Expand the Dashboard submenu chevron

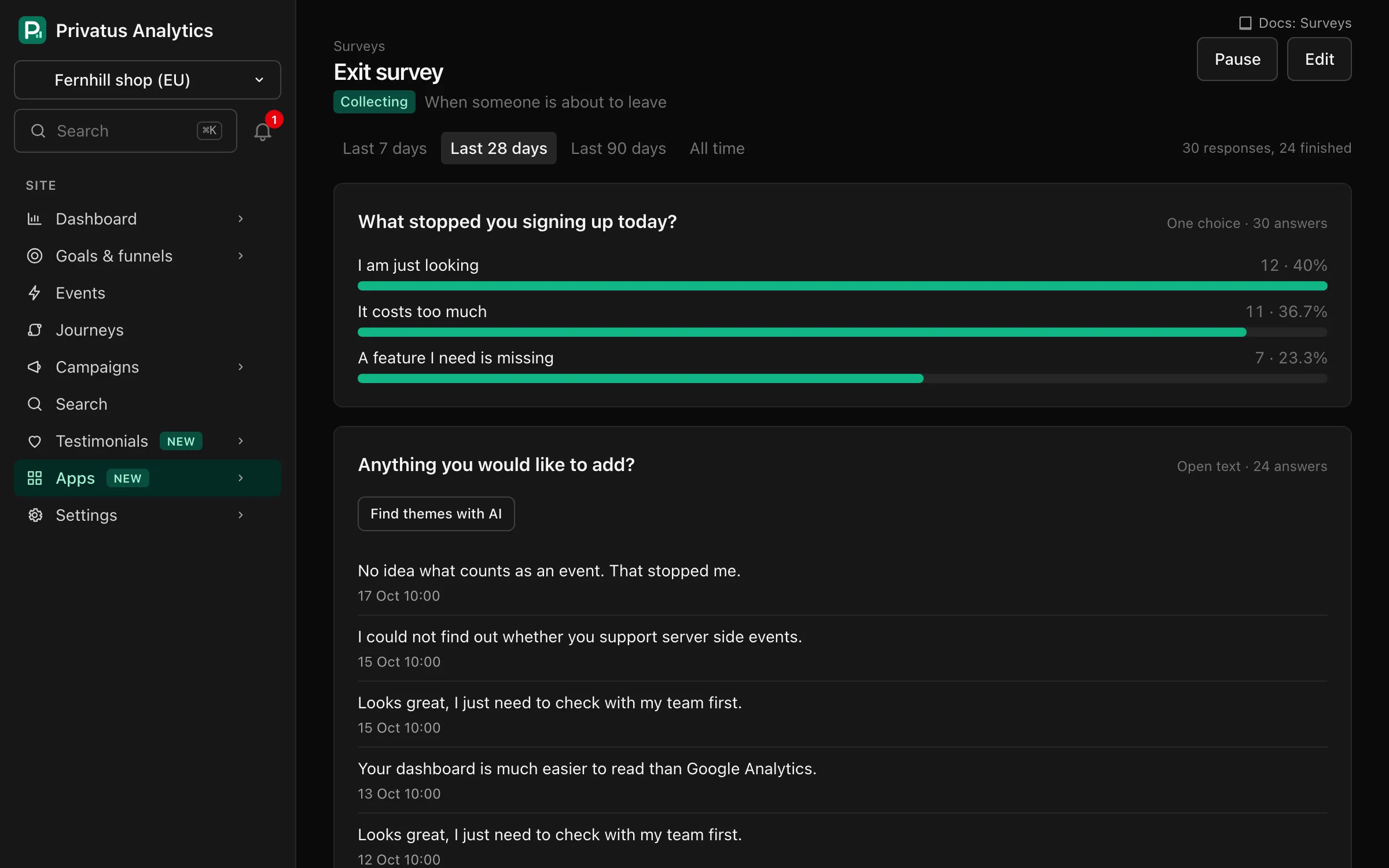[241, 219]
